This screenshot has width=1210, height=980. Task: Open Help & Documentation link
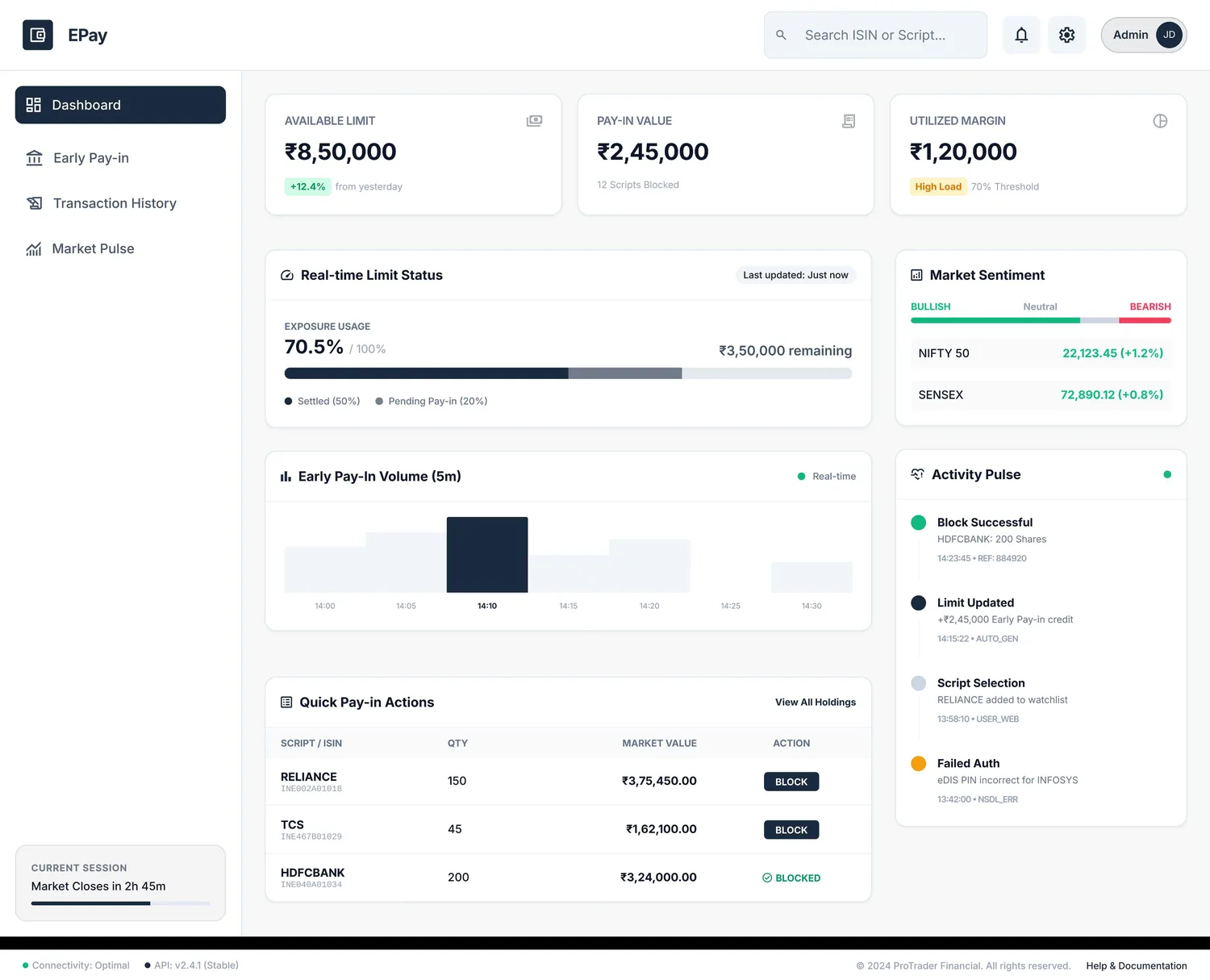coord(1137,965)
